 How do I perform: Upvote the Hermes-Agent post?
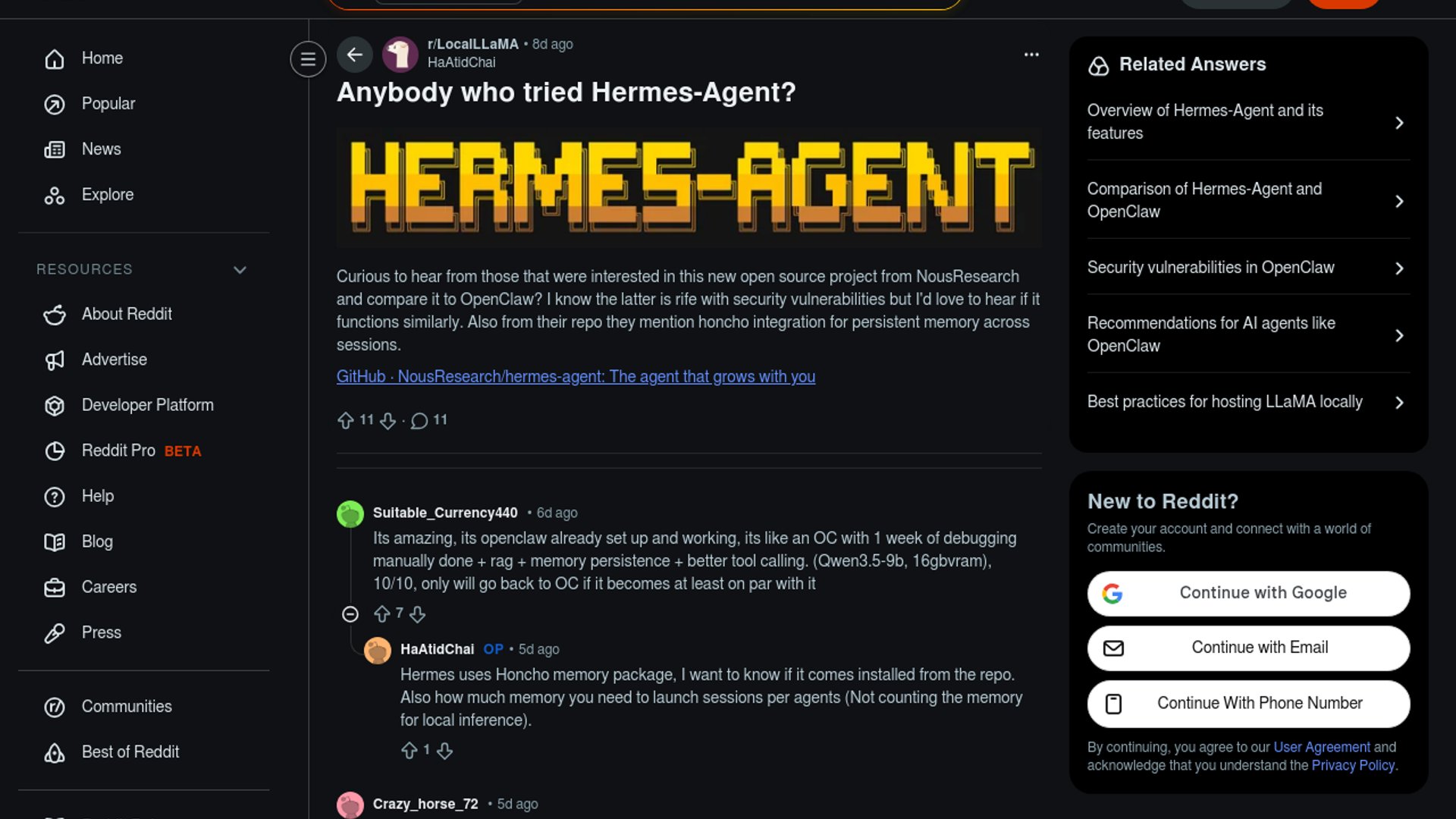coord(346,420)
